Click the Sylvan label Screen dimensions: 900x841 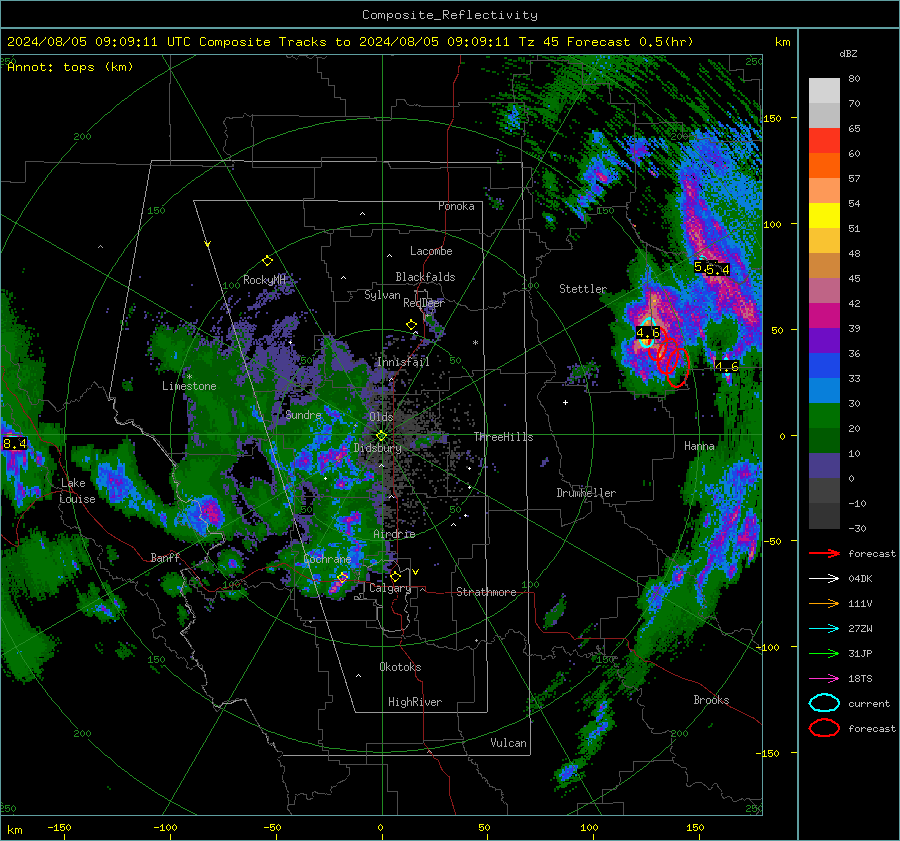tap(382, 295)
